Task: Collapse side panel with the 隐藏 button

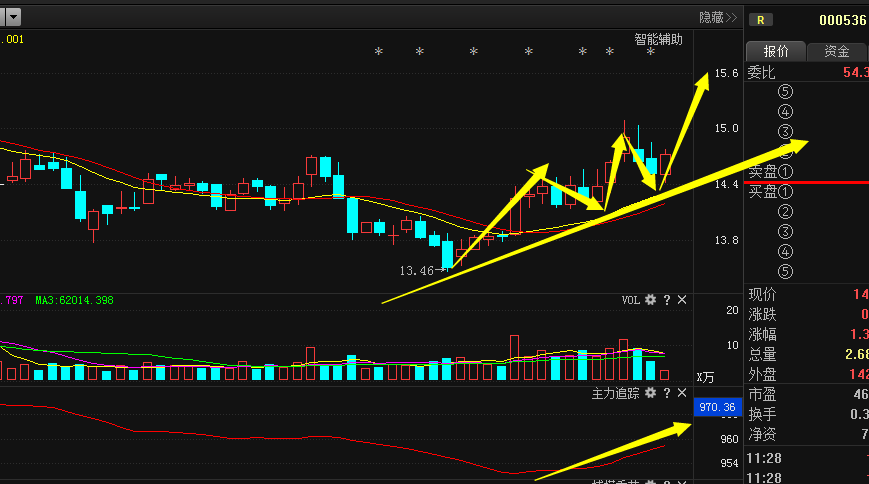Action: tap(717, 17)
